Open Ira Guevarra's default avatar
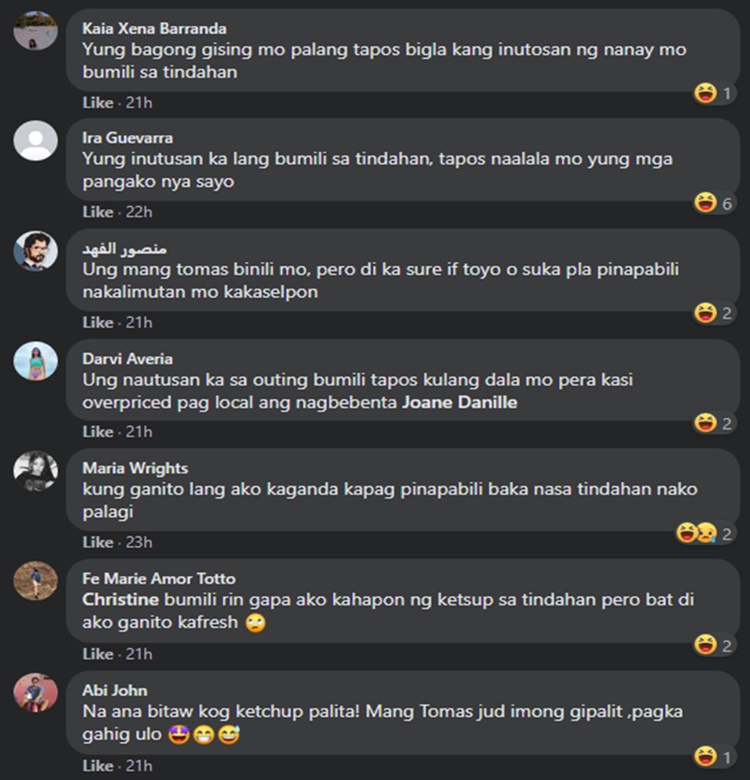 point(35,141)
